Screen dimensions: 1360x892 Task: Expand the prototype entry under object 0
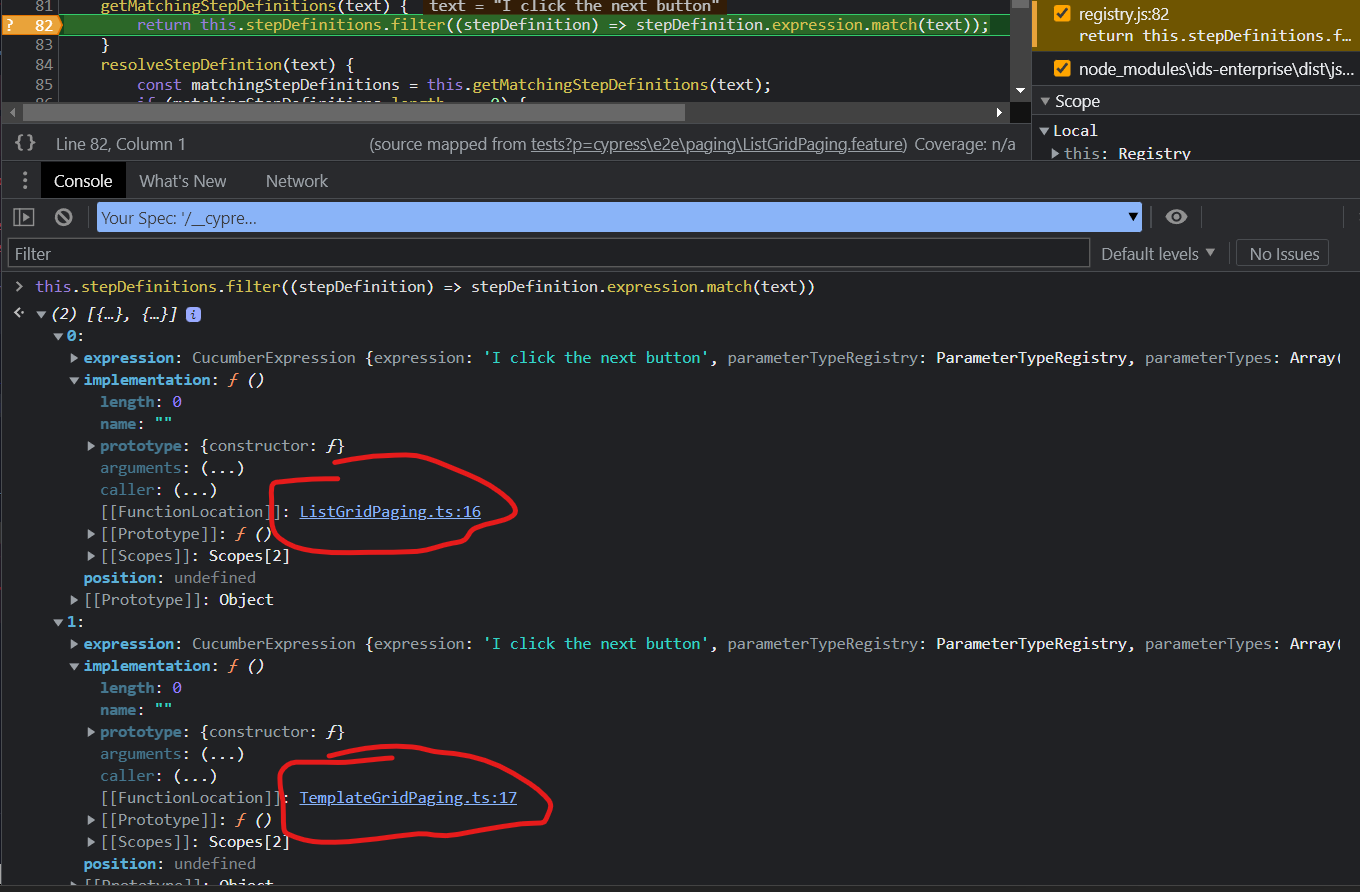[90, 445]
